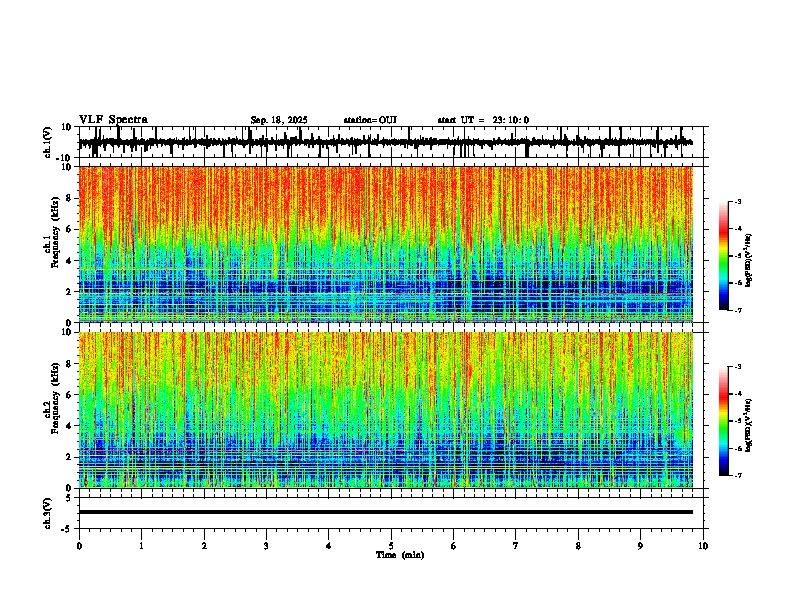Click the log(PSD) label beside the ch.2 colorbar

point(749,426)
